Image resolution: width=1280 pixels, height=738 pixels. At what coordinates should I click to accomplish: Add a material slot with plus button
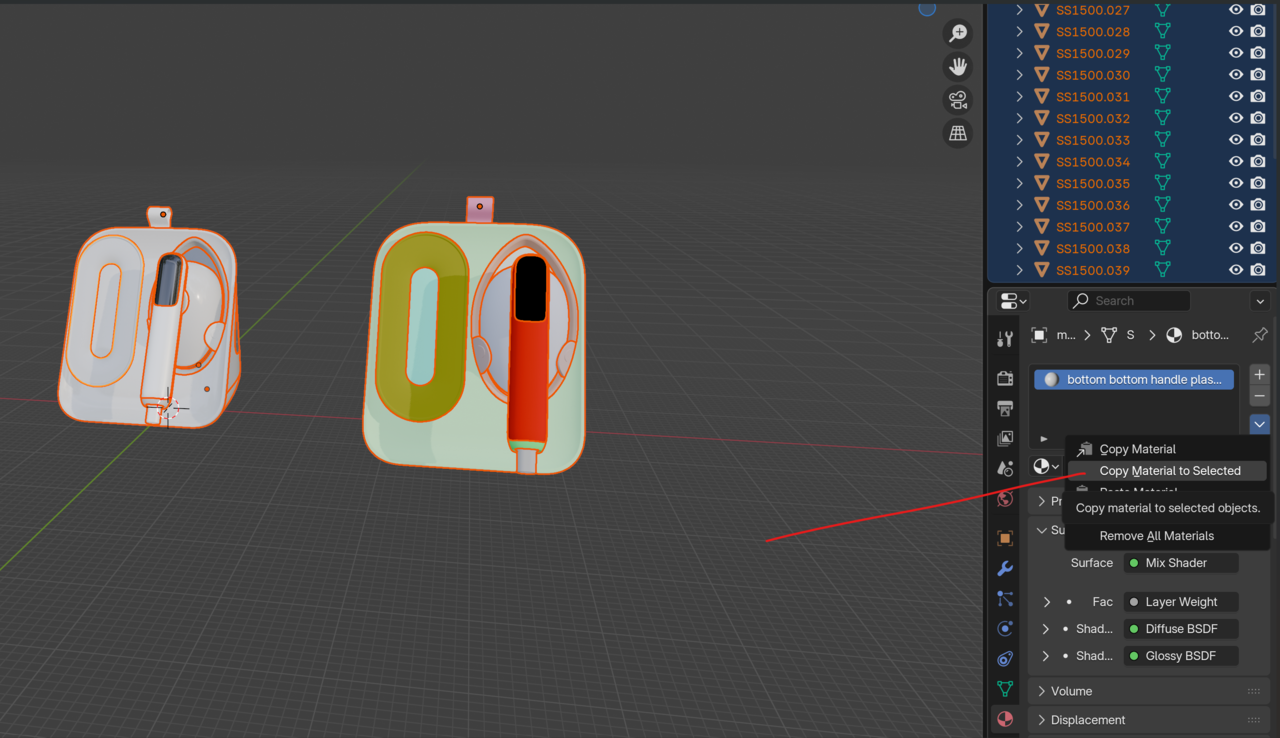[x=1259, y=374]
